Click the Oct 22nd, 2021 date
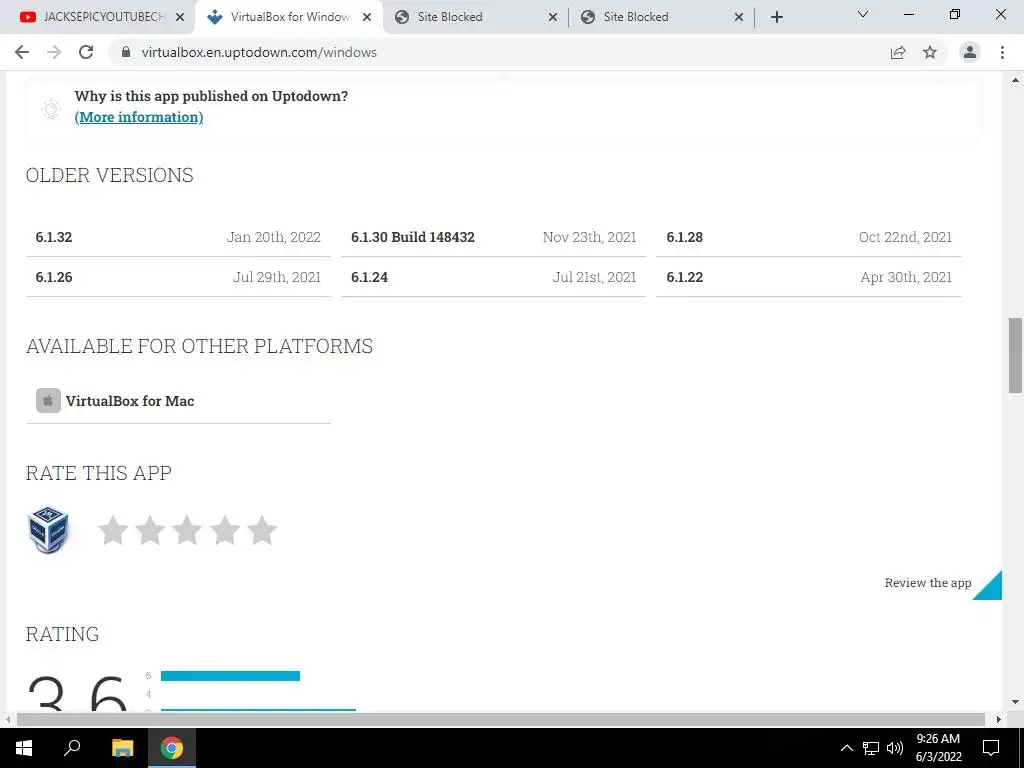 (x=905, y=237)
